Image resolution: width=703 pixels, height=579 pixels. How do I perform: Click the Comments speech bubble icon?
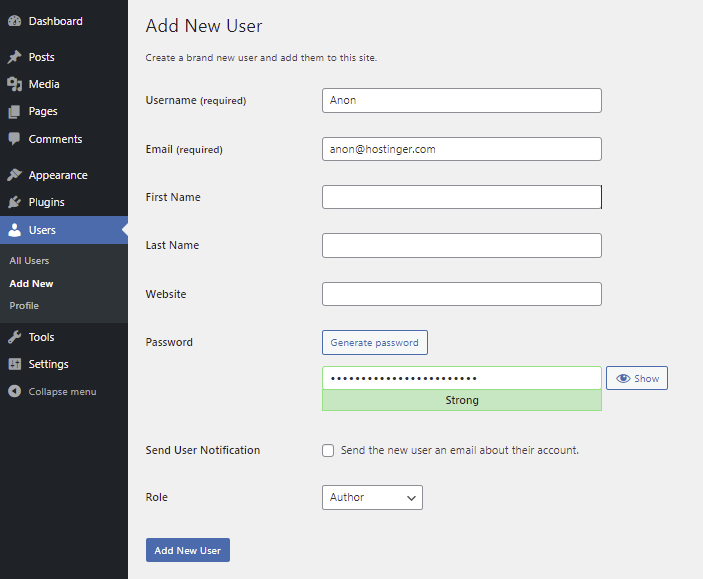tap(14, 139)
